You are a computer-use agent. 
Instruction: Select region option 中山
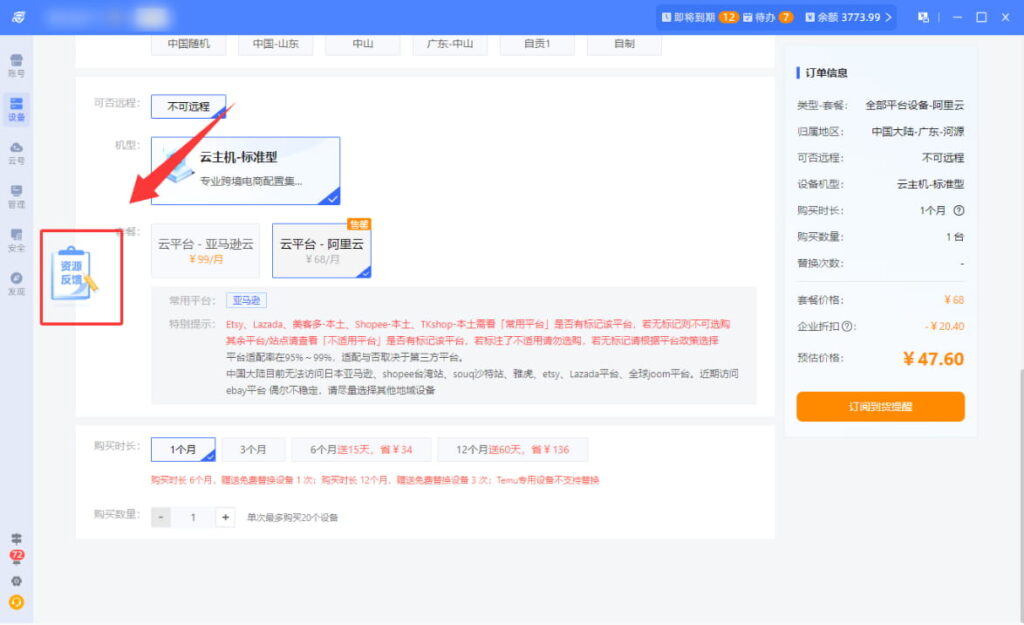pyautogui.click(x=363, y=44)
